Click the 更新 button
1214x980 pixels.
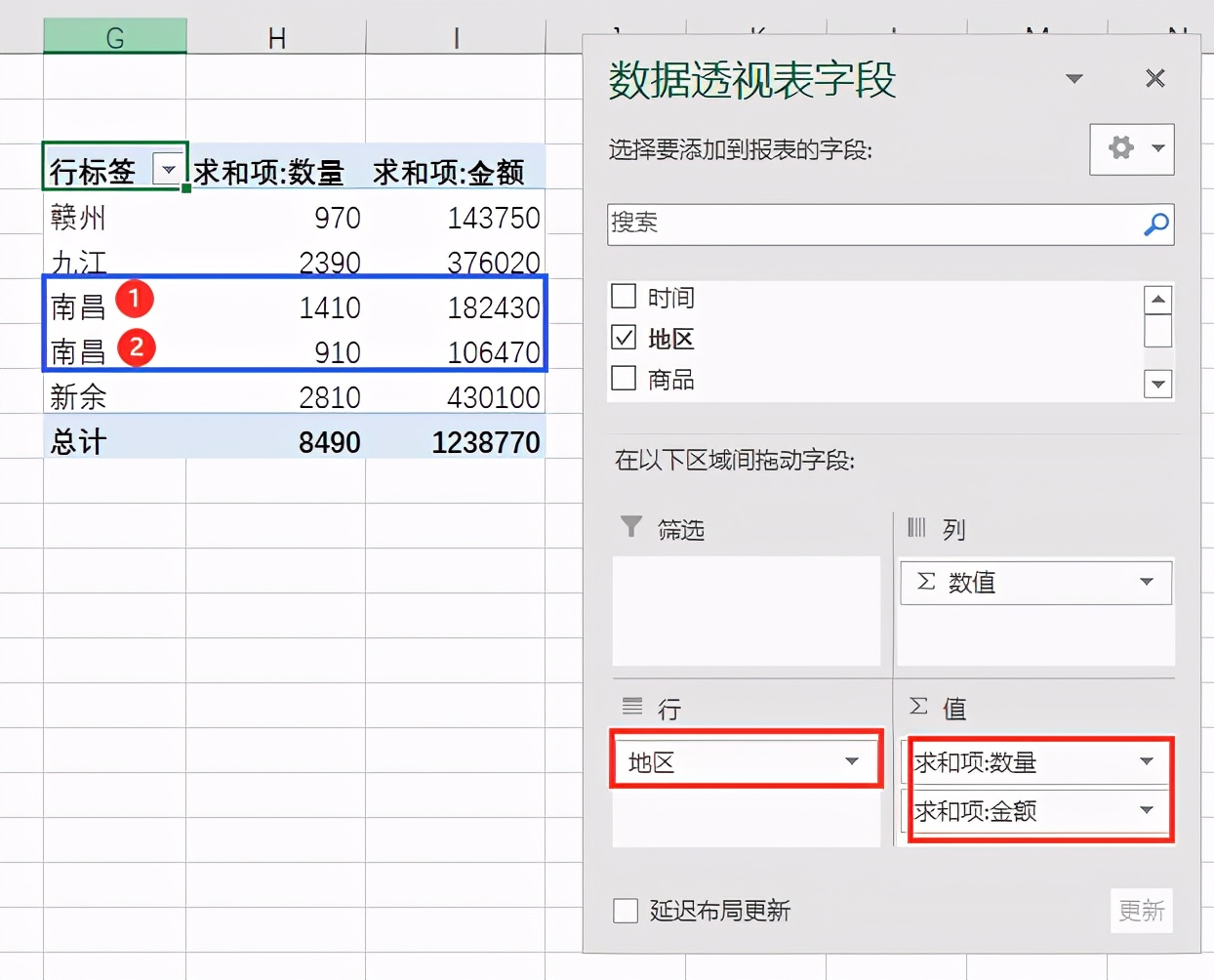click(1142, 911)
